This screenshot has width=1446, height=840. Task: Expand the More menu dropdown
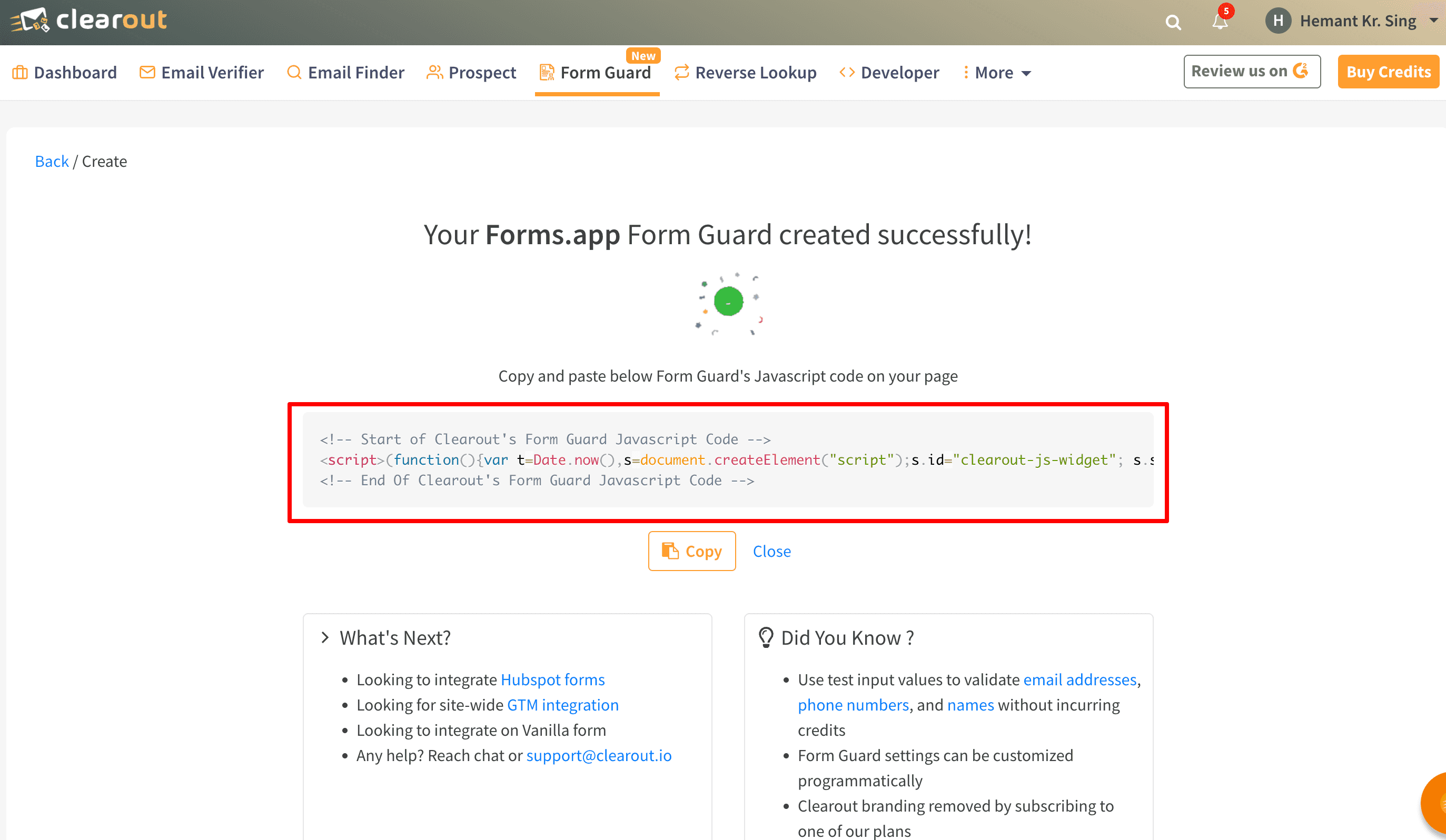coord(998,73)
